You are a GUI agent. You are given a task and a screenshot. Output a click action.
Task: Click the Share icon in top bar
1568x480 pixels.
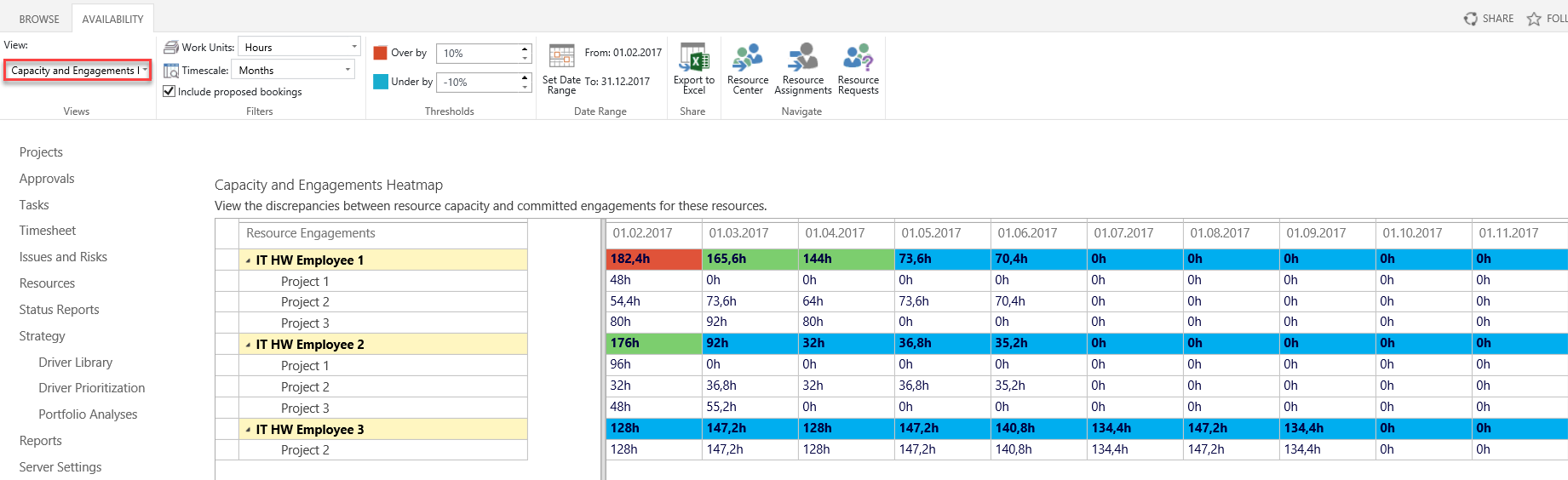point(1471,19)
